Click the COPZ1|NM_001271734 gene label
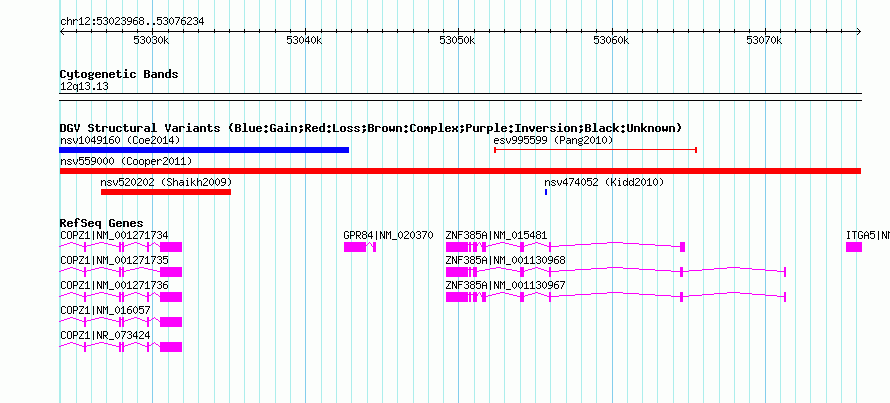 click(x=114, y=236)
